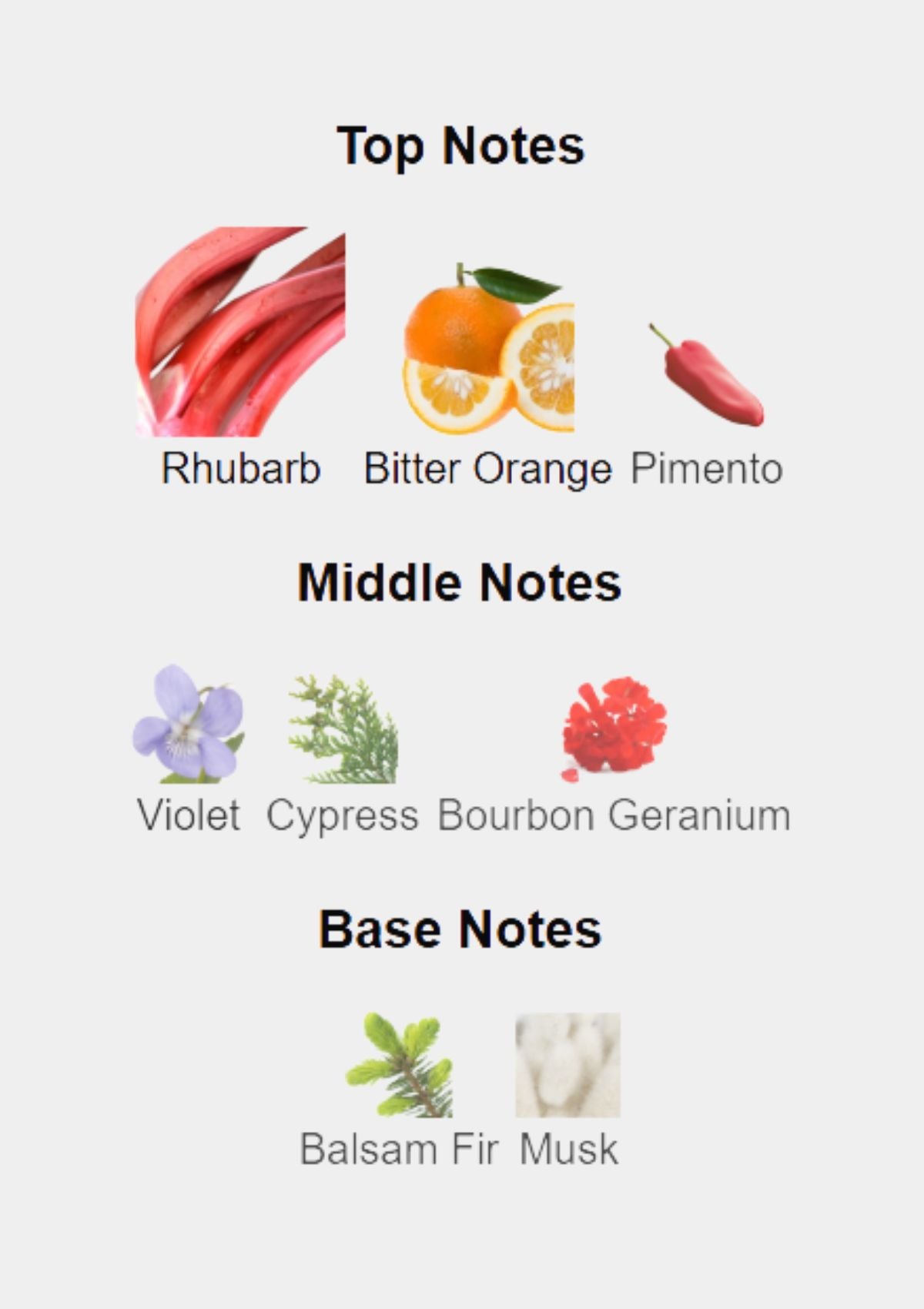Select the red Bourbon Geranium flower icon
The height and width of the screenshot is (1309, 924).
(614, 729)
